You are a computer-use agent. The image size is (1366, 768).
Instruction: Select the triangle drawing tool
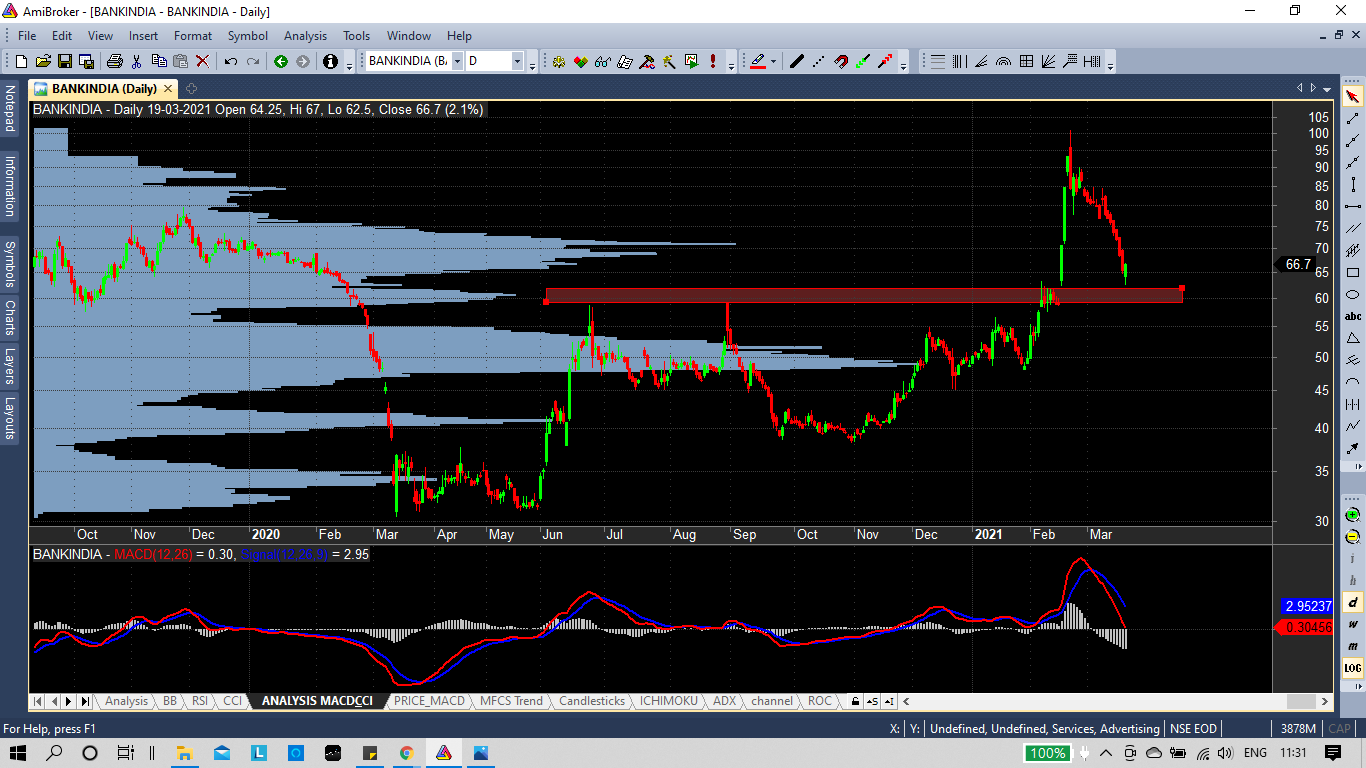1353,338
